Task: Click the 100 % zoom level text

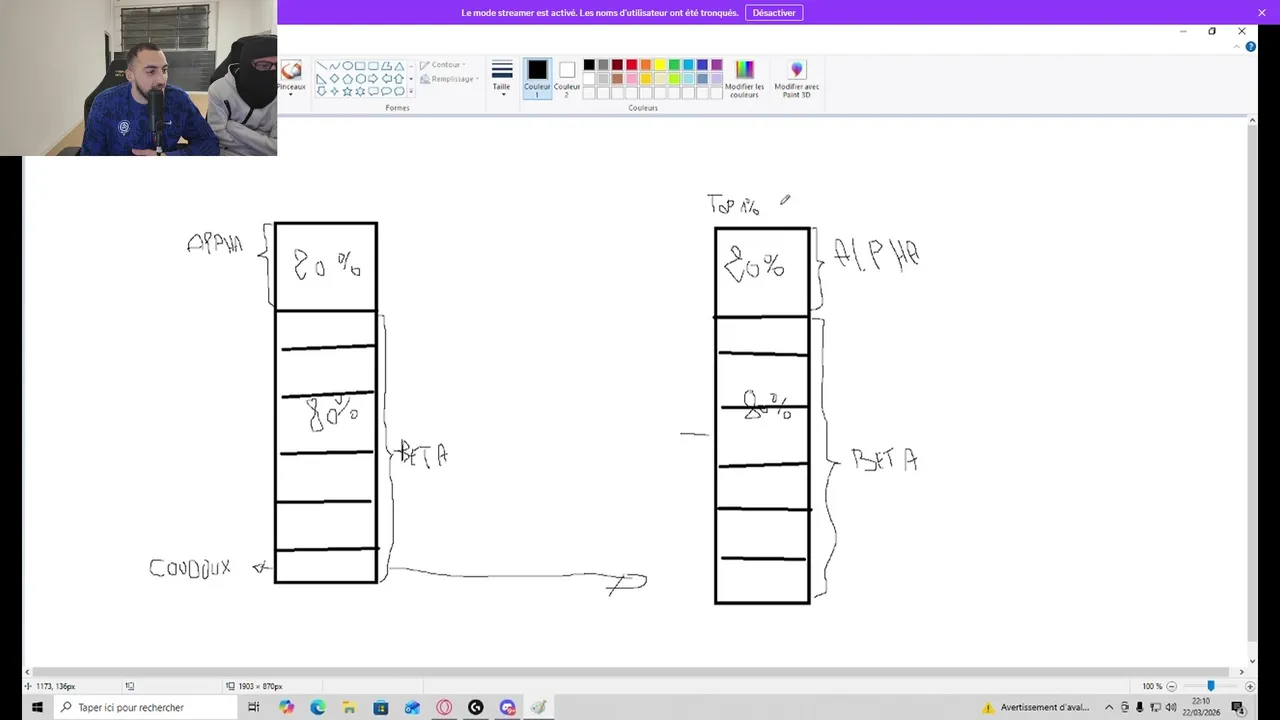Action: click(1152, 686)
